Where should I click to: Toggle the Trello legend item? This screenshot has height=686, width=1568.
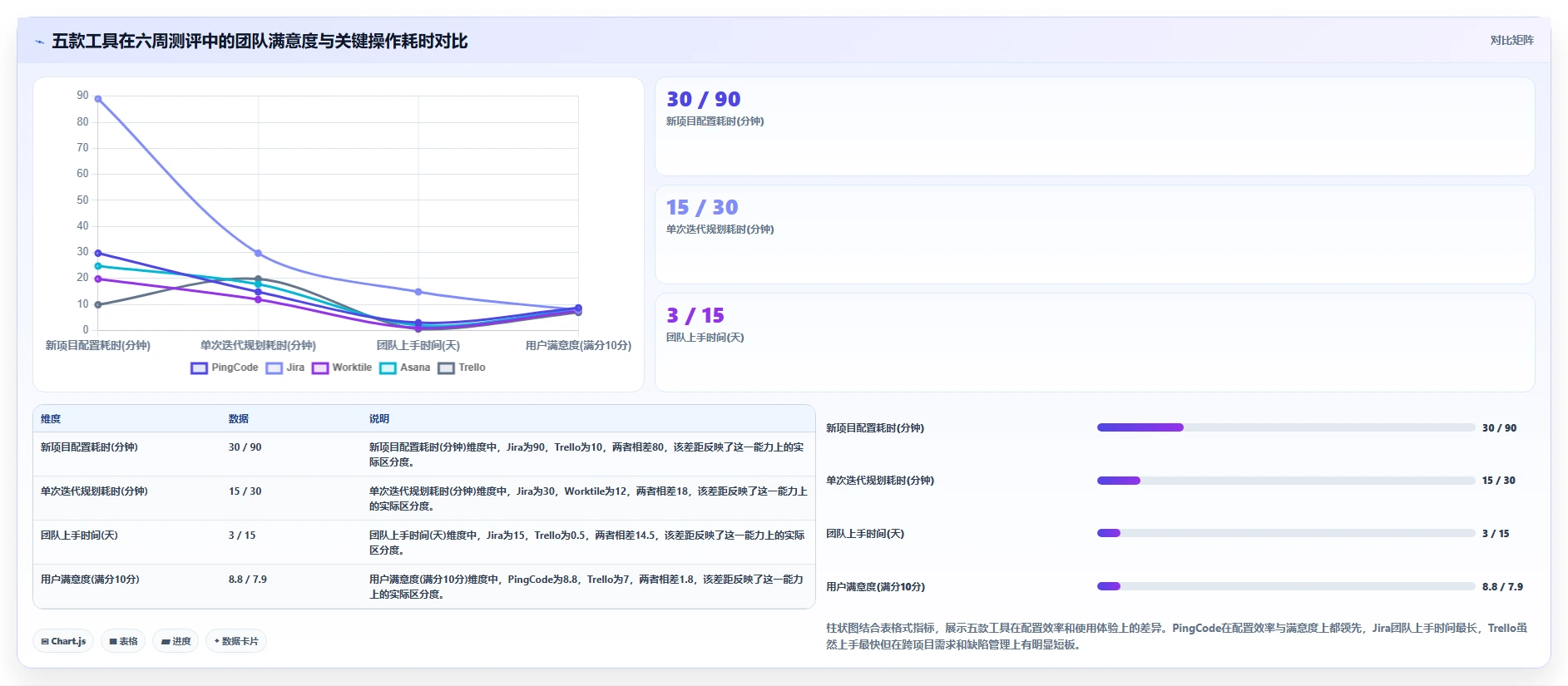pyautogui.click(x=462, y=368)
